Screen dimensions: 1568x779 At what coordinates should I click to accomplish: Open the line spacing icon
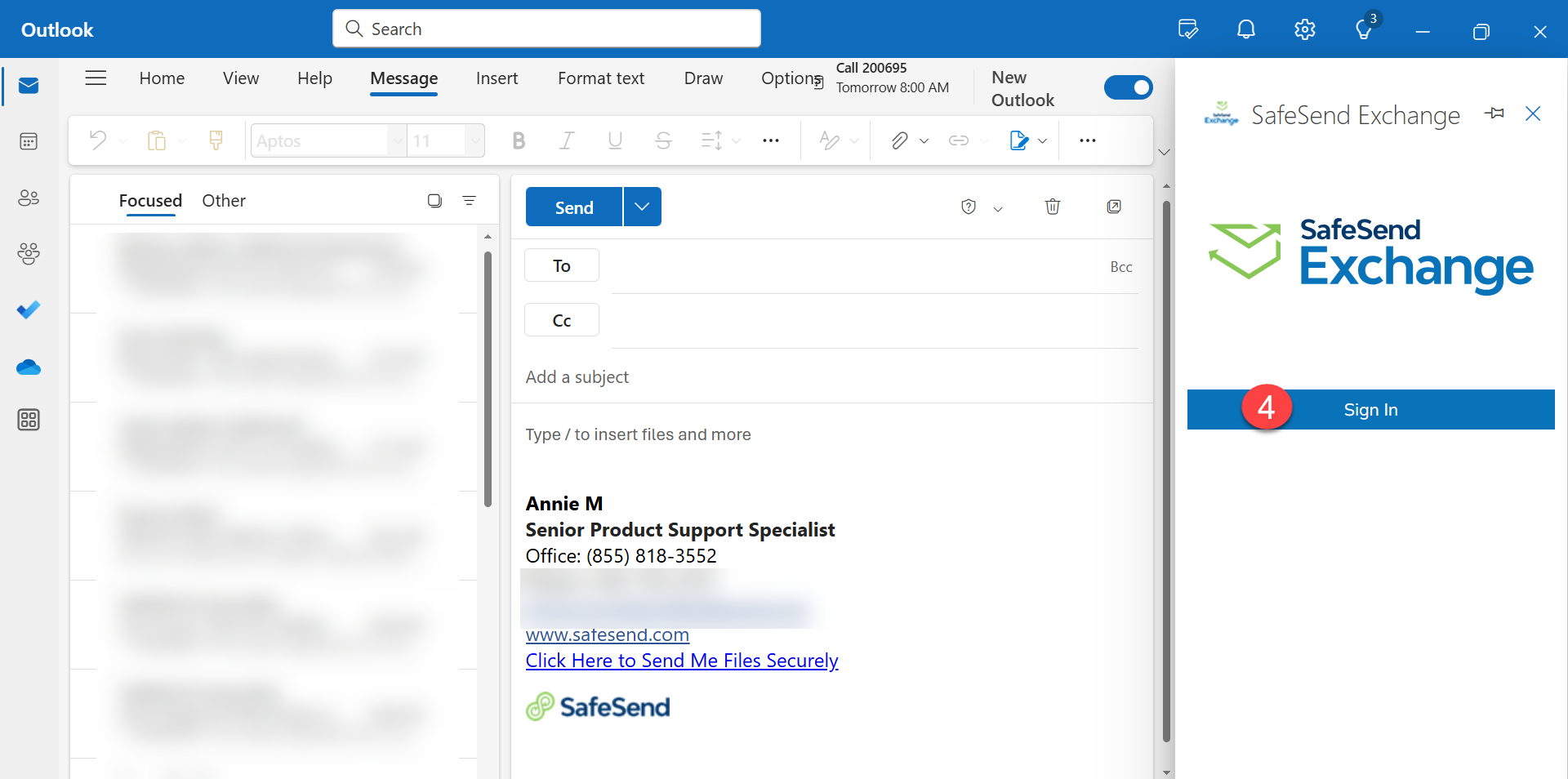click(711, 140)
